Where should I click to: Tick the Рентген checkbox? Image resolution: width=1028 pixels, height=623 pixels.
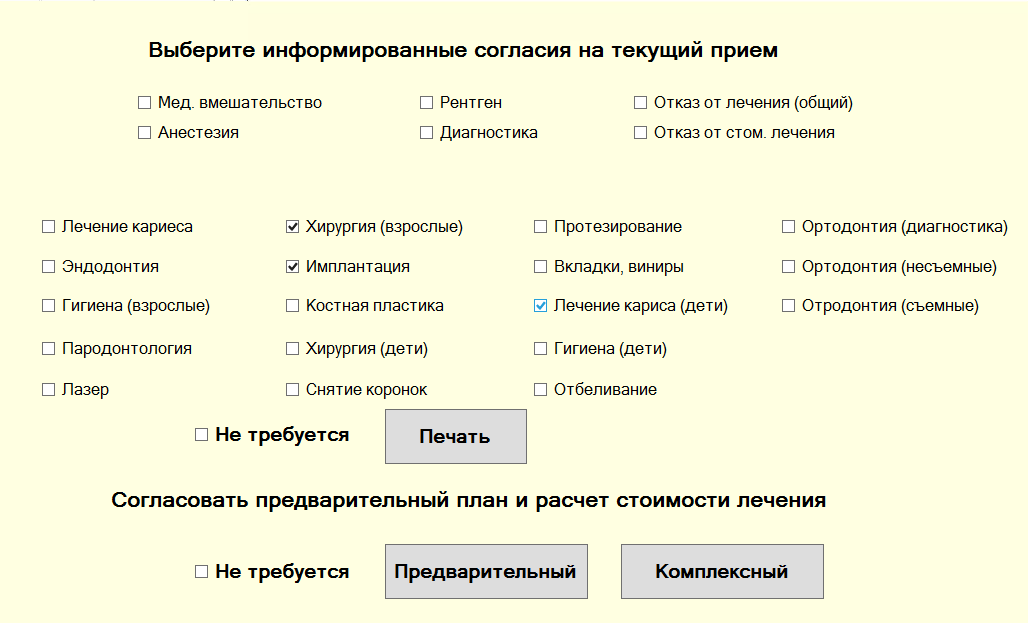pyautogui.click(x=426, y=103)
